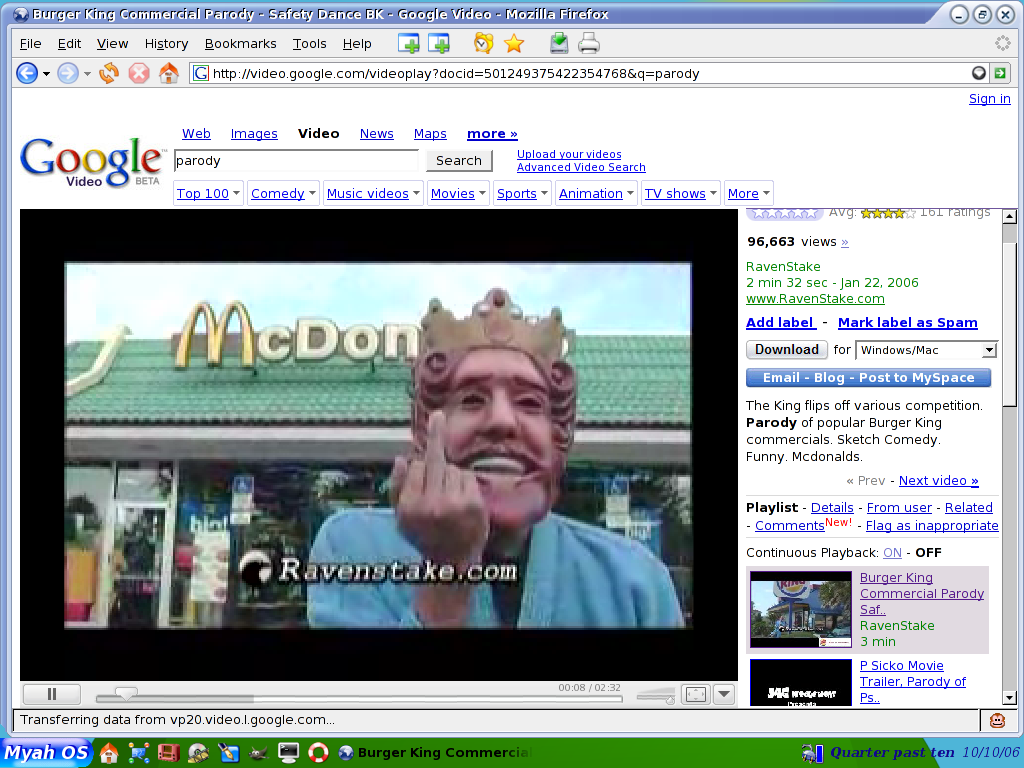This screenshot has width=1024, height=768.
Task: Go back with the blue Back arrow
Action: (27, 73)
